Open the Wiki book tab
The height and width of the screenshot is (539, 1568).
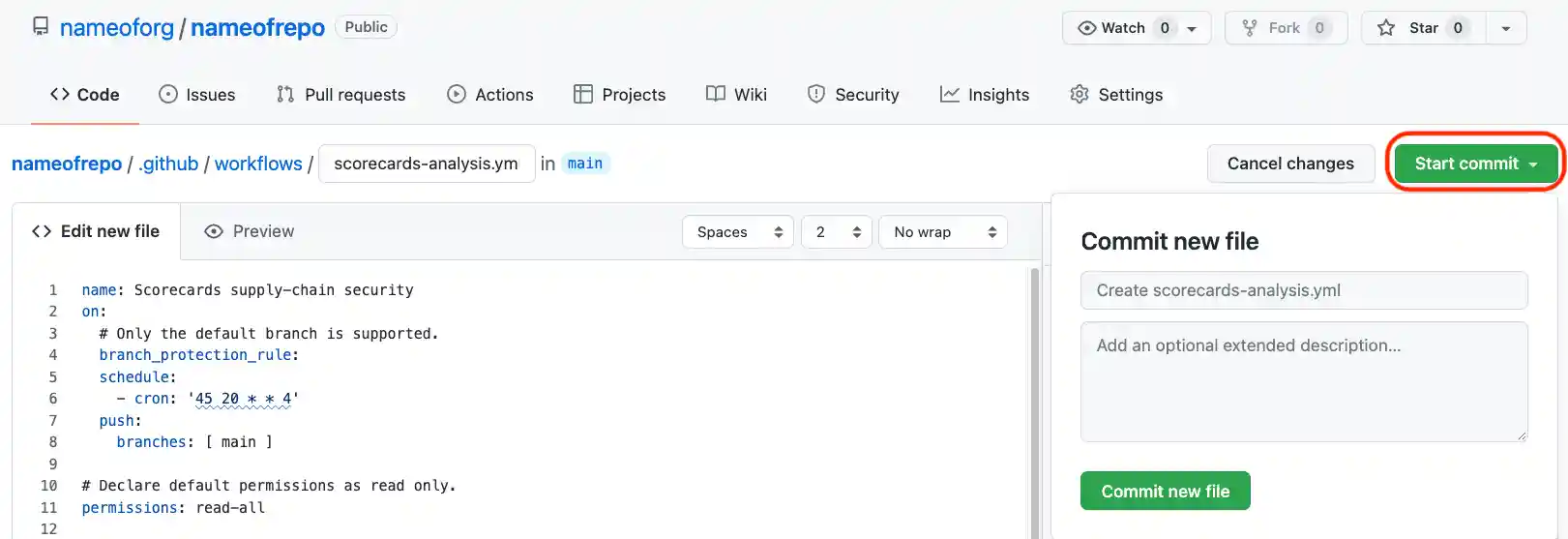pyautogui.click(x=736, y=95)
